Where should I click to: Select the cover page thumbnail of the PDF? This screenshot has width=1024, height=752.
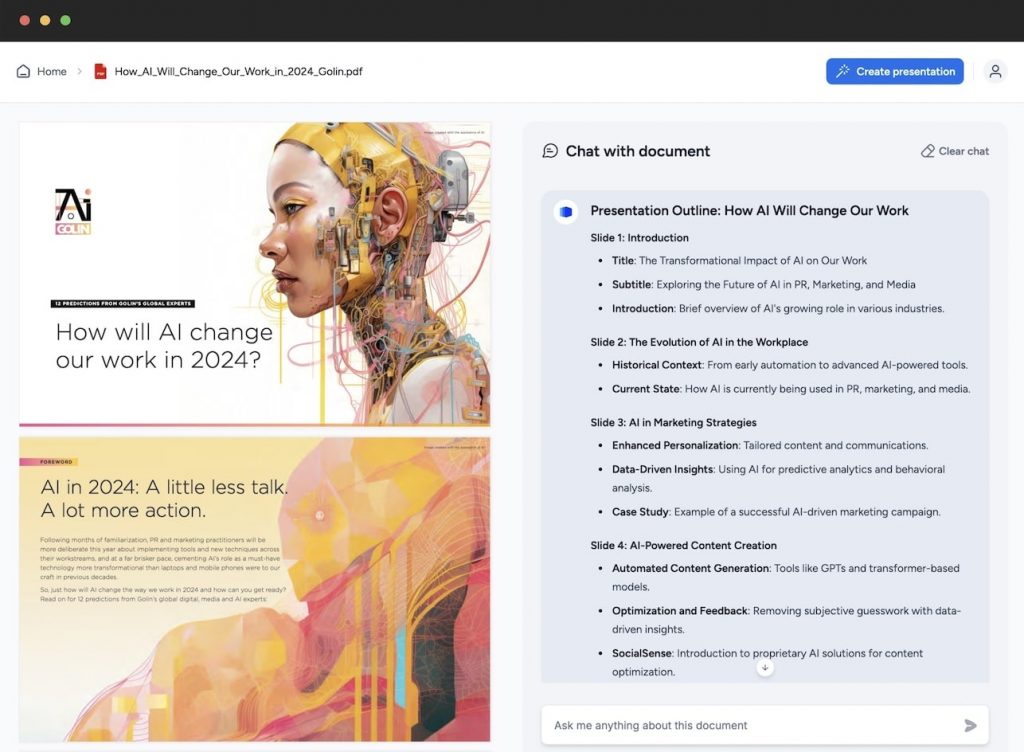(x=255, y=270)
